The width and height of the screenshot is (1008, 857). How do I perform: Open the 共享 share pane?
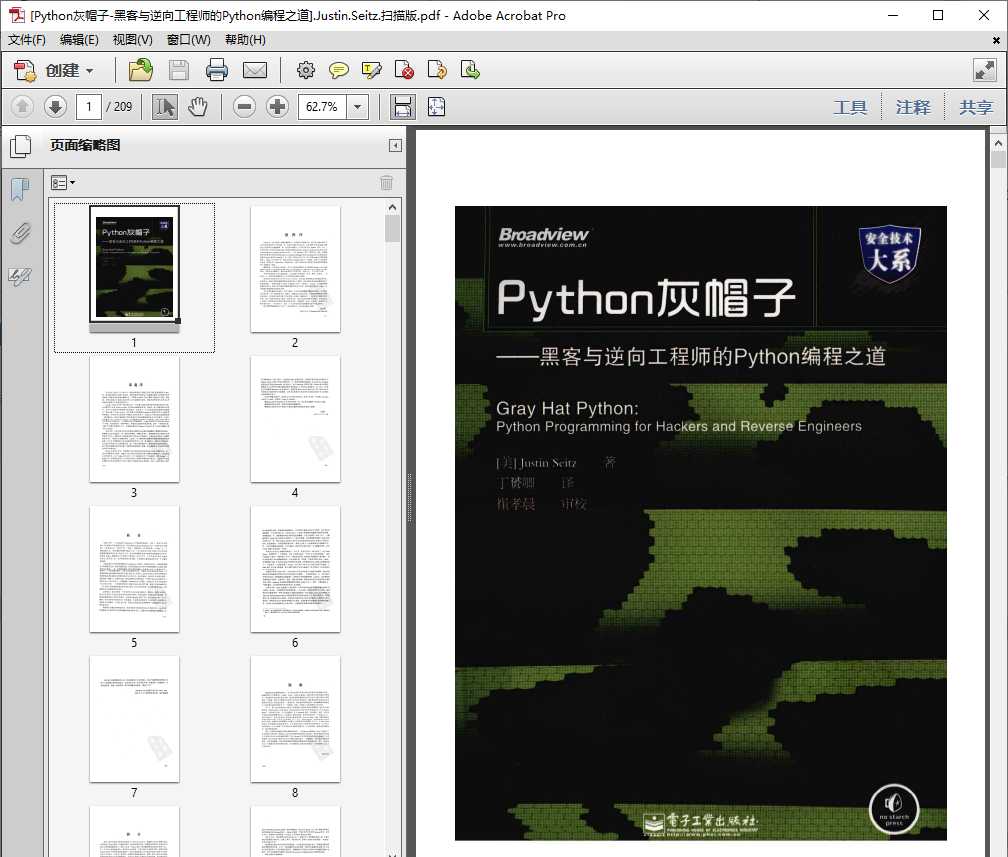976,107
